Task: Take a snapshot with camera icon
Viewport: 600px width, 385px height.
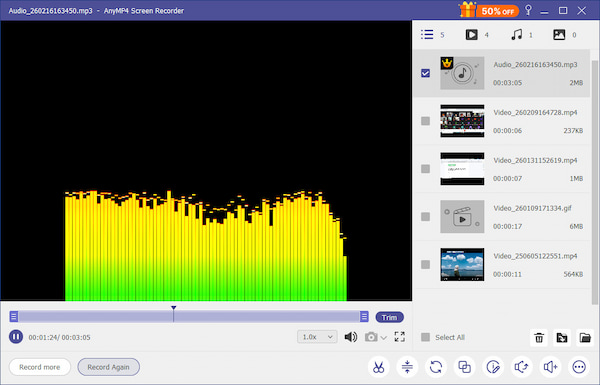Action: point(371,337)
